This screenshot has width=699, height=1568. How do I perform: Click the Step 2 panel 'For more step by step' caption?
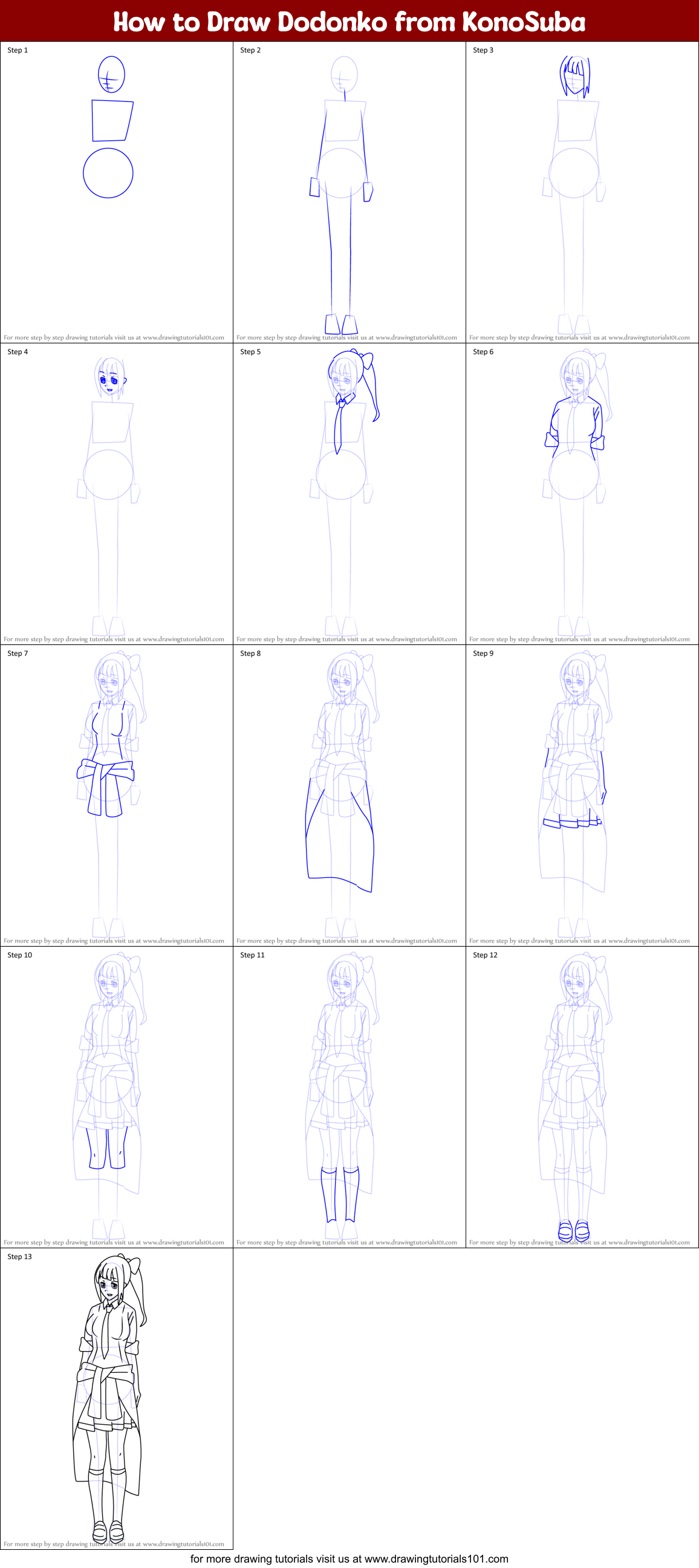tap(346, 337)
